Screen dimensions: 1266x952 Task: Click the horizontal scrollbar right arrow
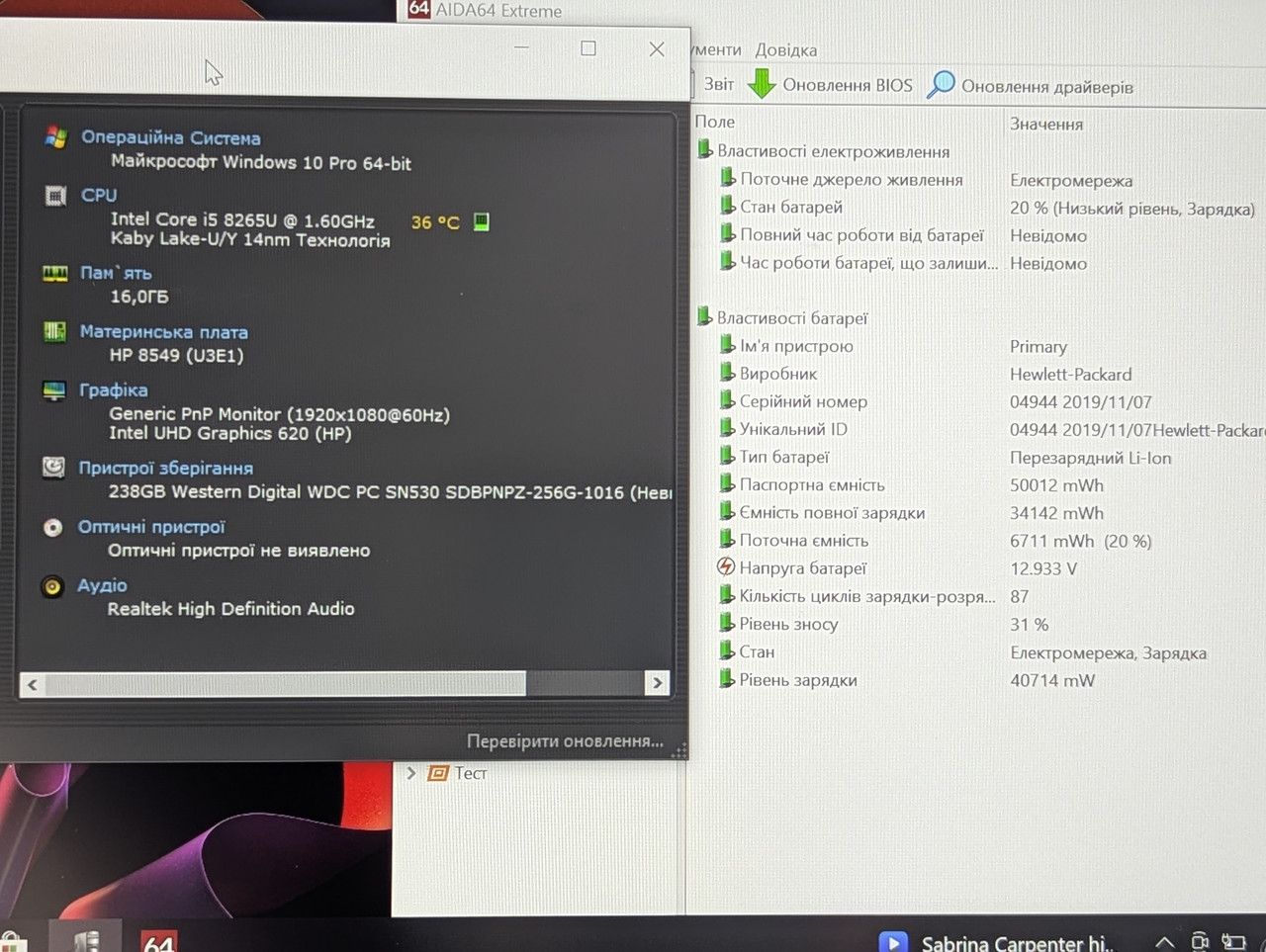coord(657,683)
